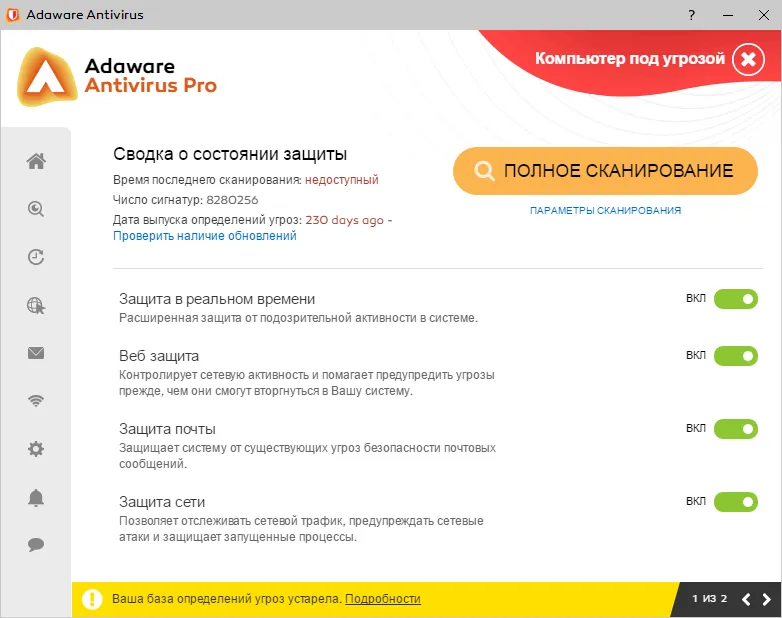
Task: Open the Scan magnifier sidebar icon
Action: (36, 209)
